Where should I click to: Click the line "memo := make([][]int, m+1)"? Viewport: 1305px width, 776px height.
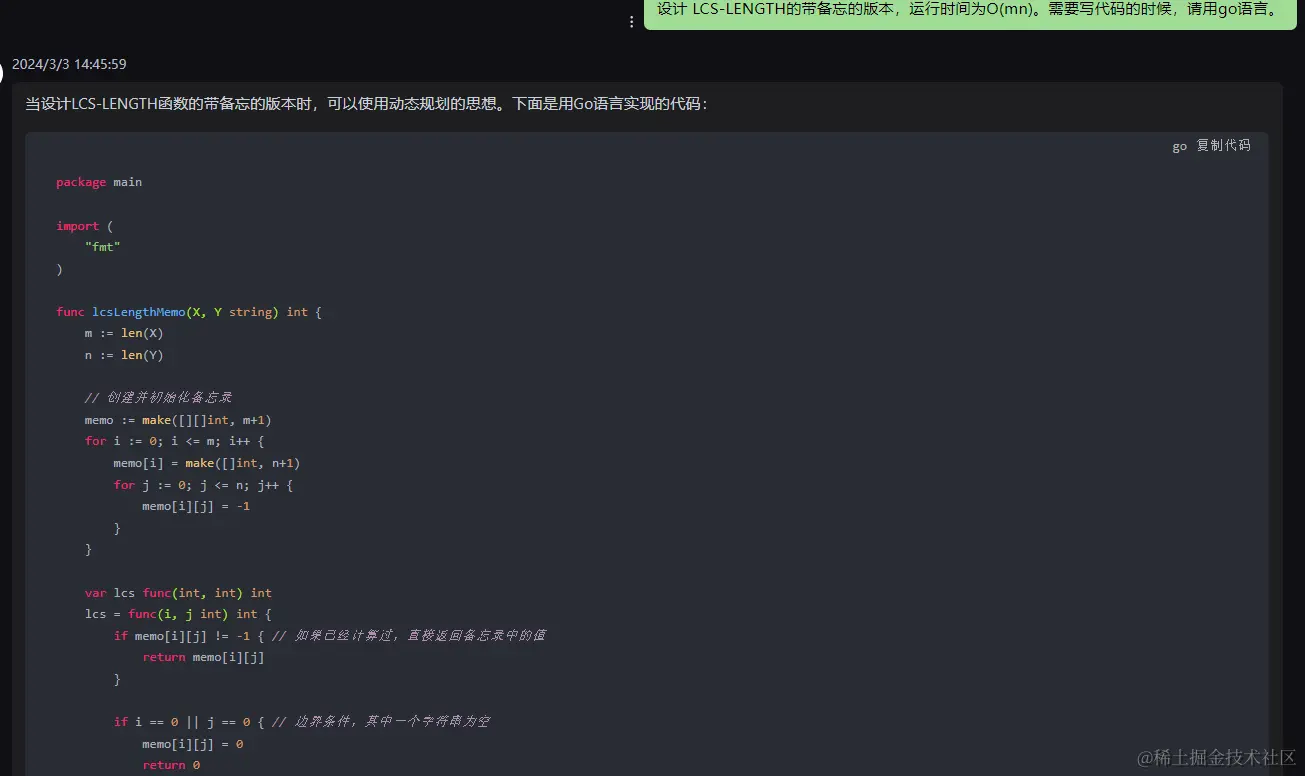pyautogui.click(x=178, y=420)
